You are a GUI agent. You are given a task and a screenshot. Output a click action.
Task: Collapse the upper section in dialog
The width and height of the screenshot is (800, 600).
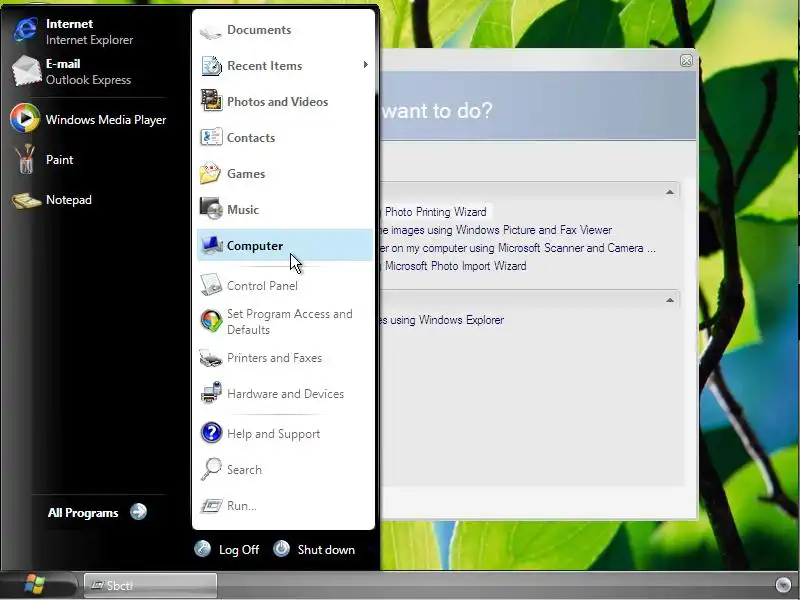(x=669, y=192)
